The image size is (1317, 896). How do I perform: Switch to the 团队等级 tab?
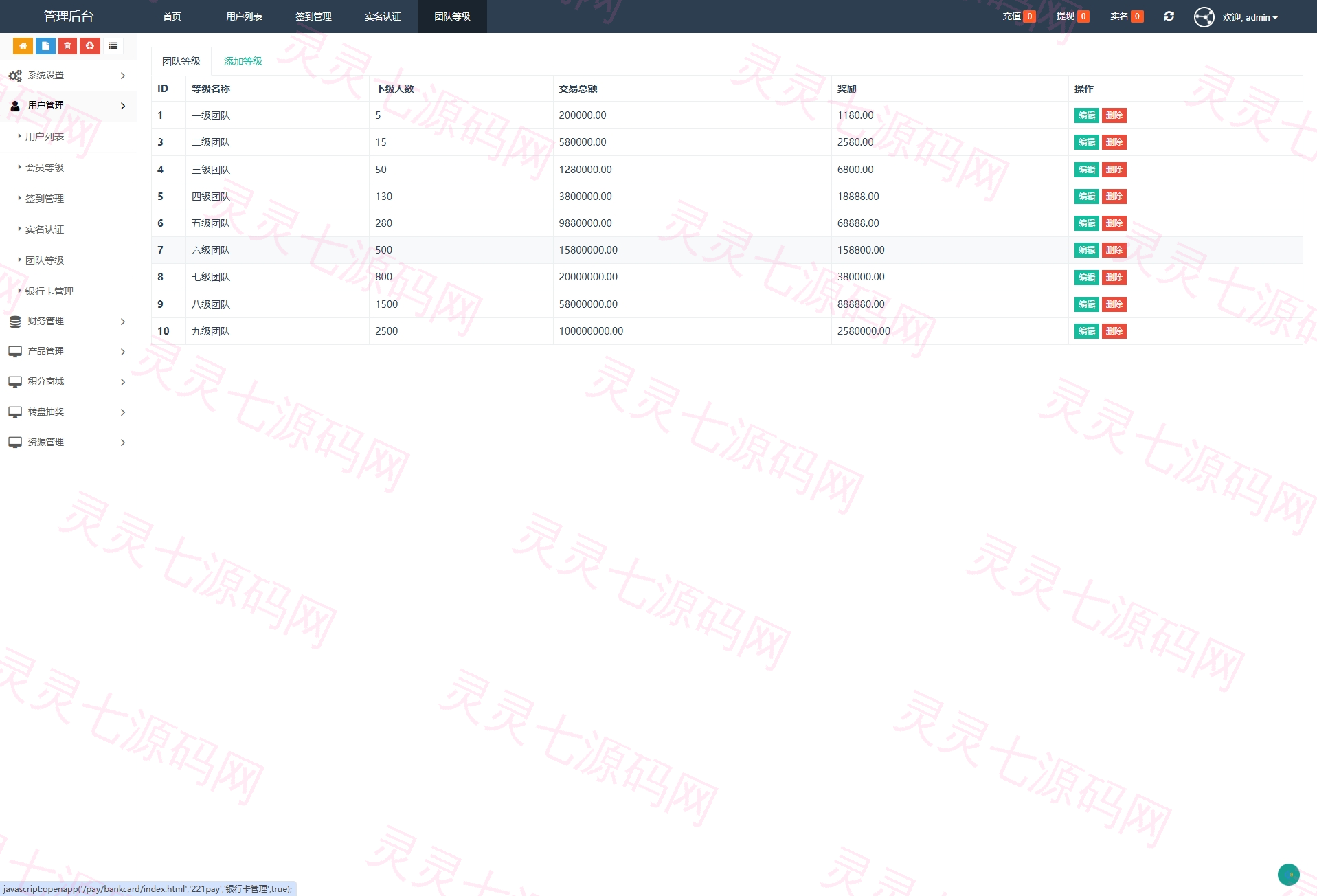click(x=181, y=61)
